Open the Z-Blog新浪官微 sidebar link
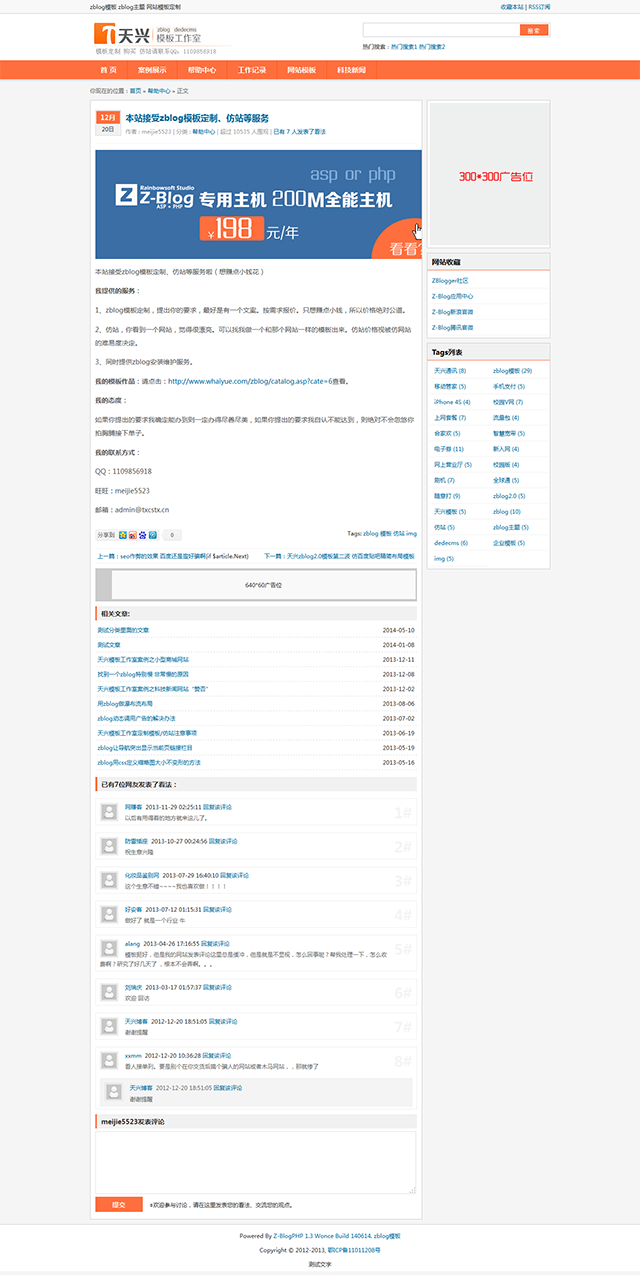This screenshot has height=1275, width=640. pyautogui.click(x=453, y=311)
